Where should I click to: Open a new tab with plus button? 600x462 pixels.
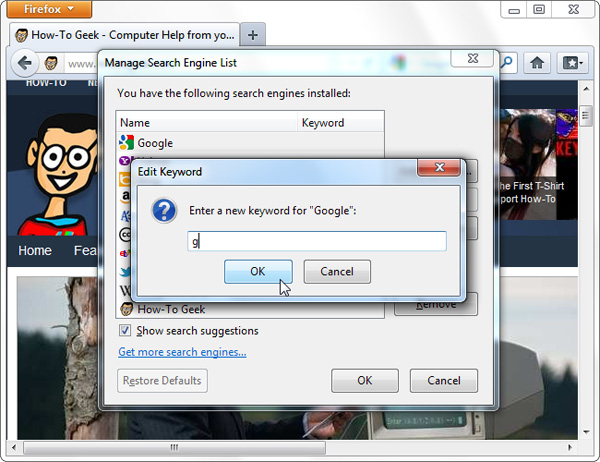253,35
